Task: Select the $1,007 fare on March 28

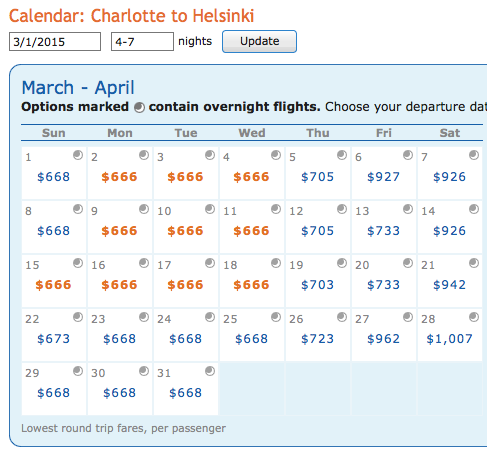Action: (x=449, y=339)
